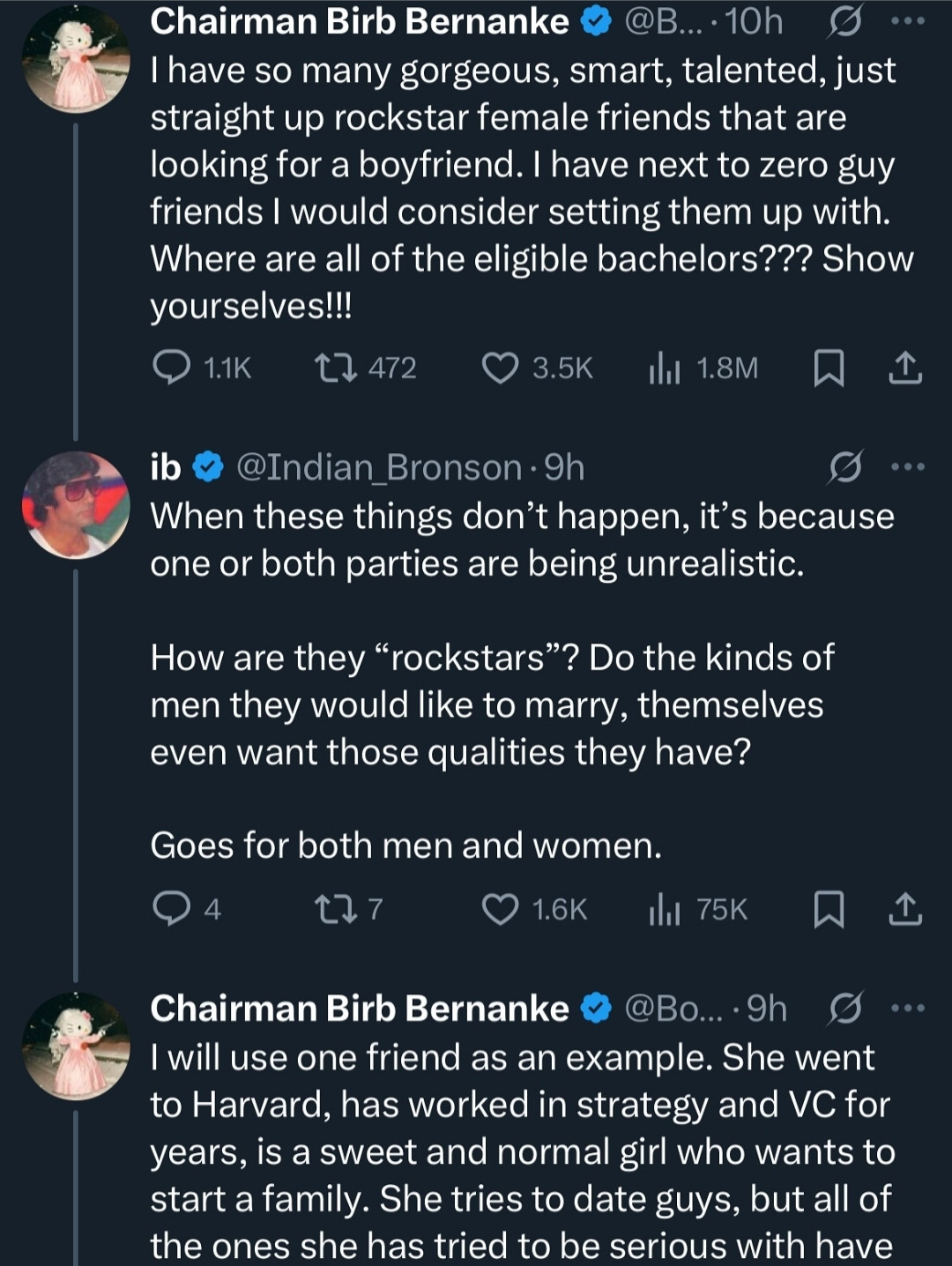Reply to the Indian_Bronson tweet
Viewport: 952px width, 1266px height.
click(x=167, y=908)
